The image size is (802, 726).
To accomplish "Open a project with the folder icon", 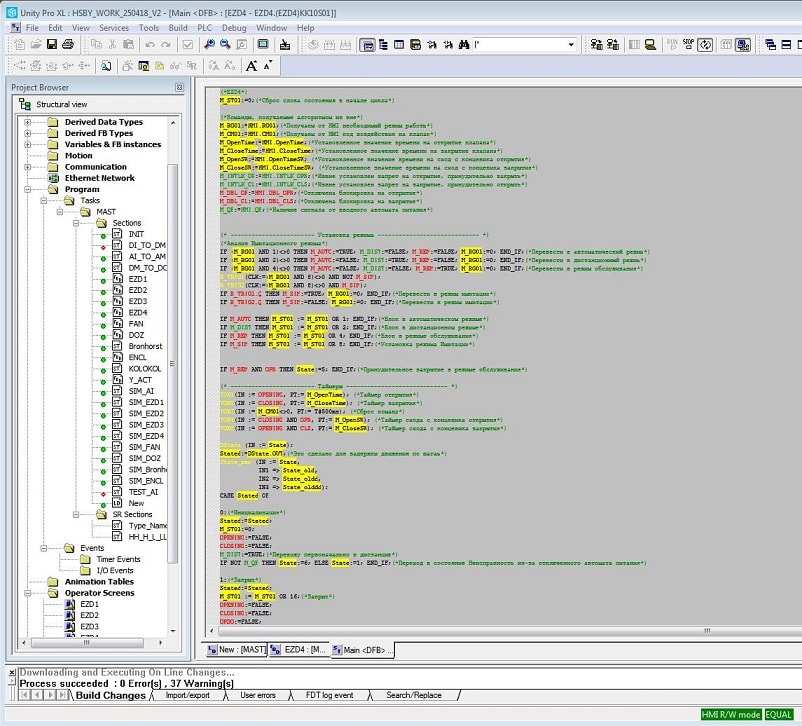I will pos(36,45).
